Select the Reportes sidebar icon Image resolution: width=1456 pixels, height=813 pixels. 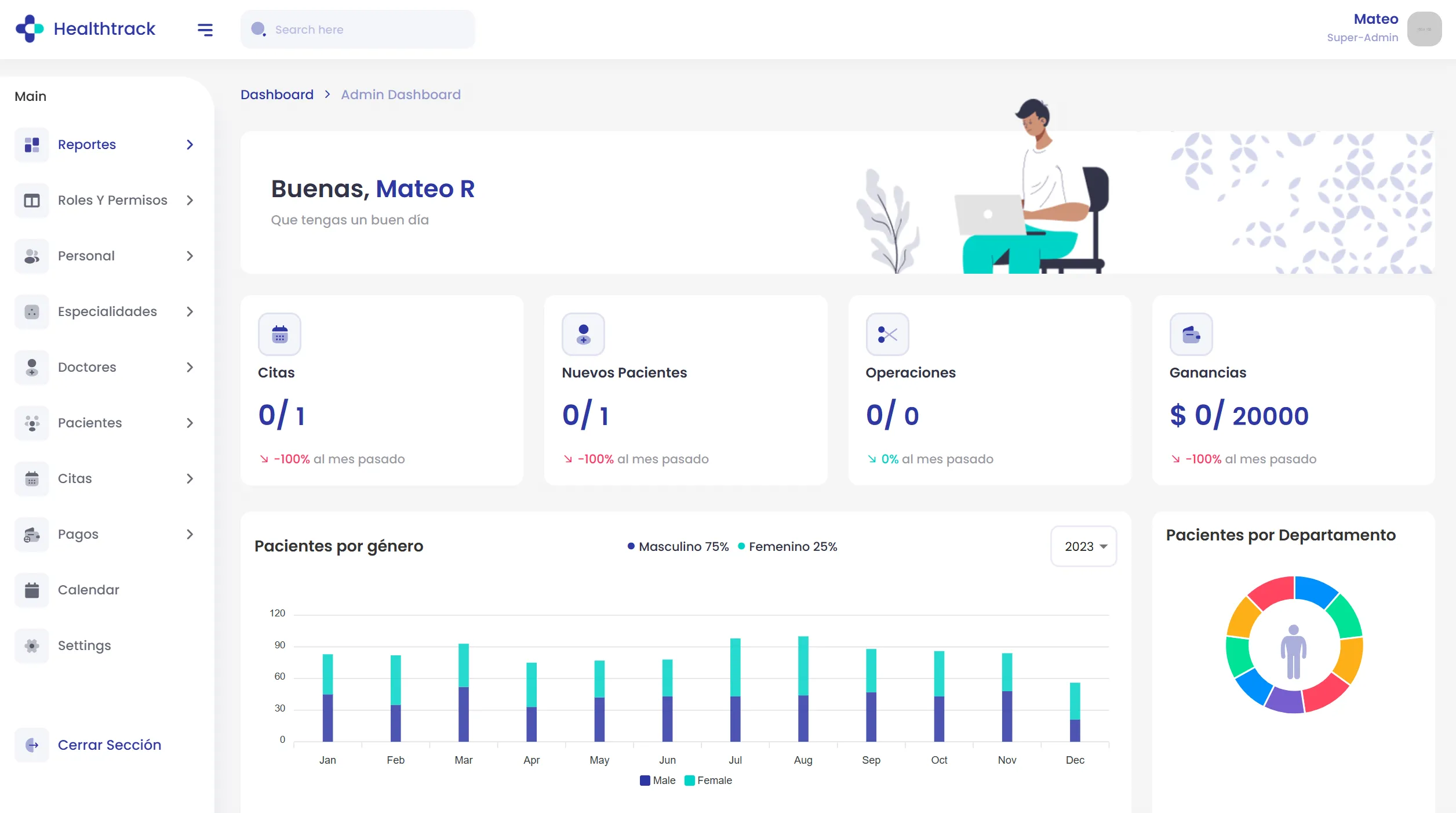click(x=32, y=144)
